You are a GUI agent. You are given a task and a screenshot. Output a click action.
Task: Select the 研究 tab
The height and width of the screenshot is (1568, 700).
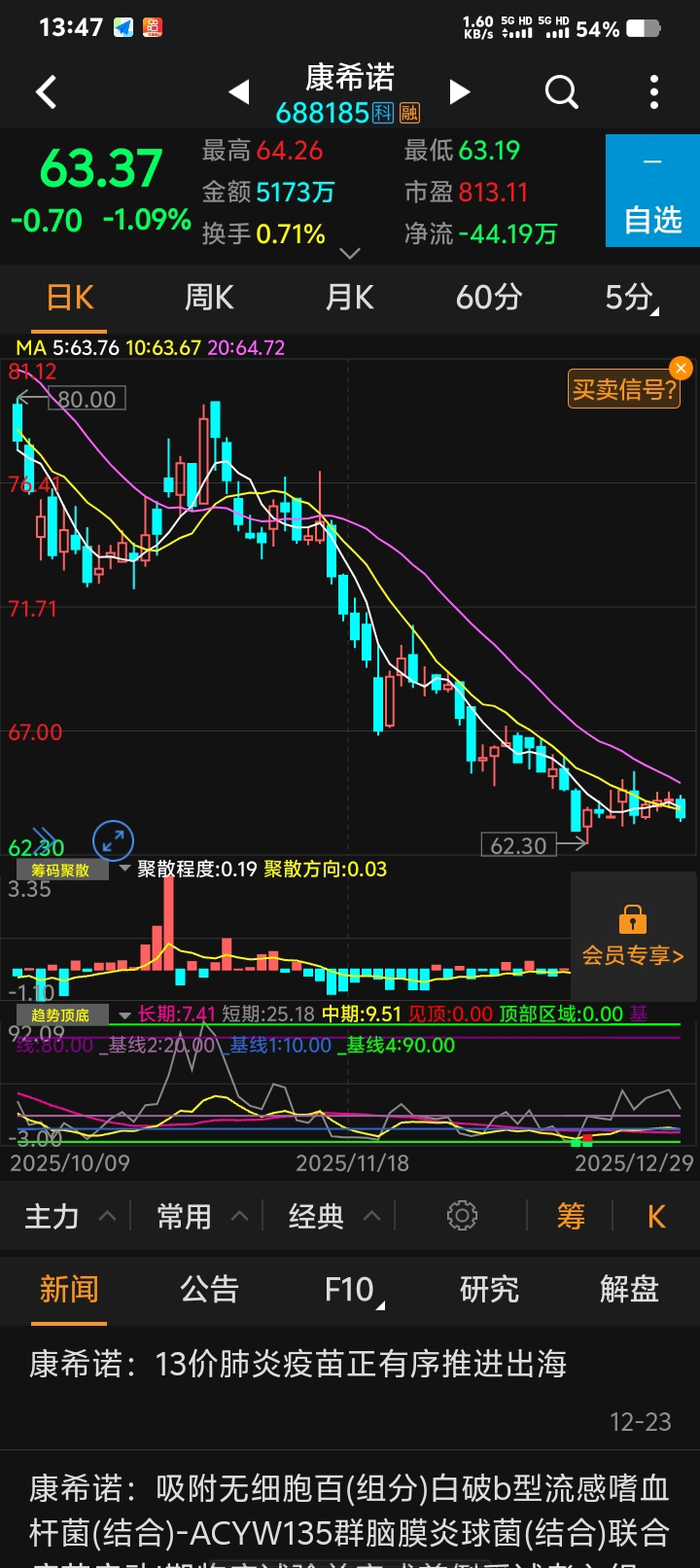(x=489, y=1290)
